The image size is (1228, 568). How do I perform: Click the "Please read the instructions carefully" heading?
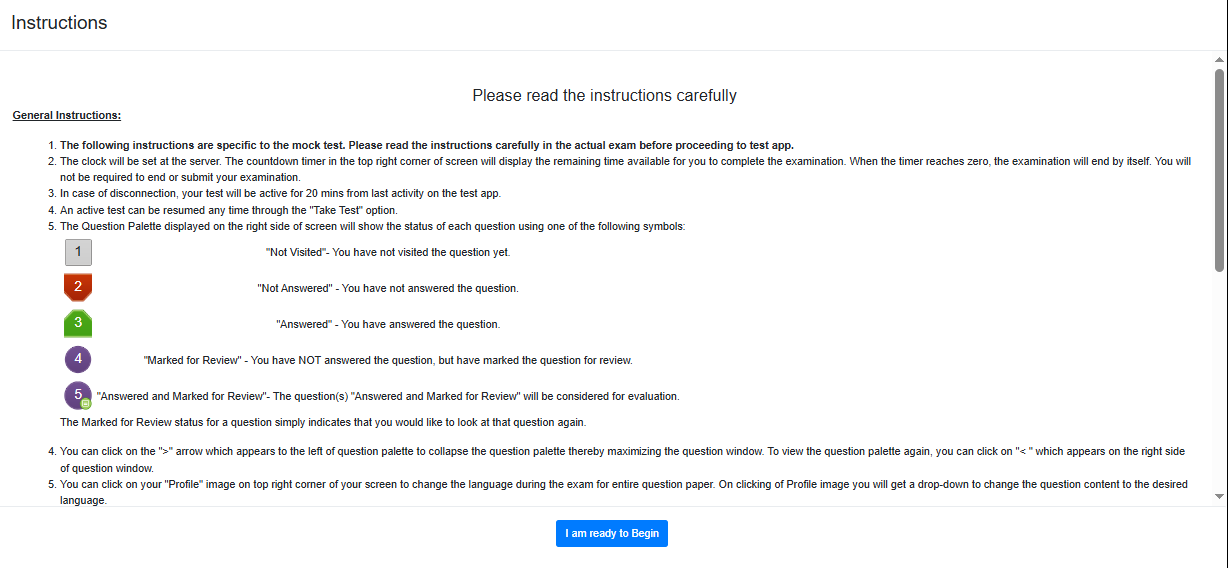pyautogui.click(x=604, y=96)
